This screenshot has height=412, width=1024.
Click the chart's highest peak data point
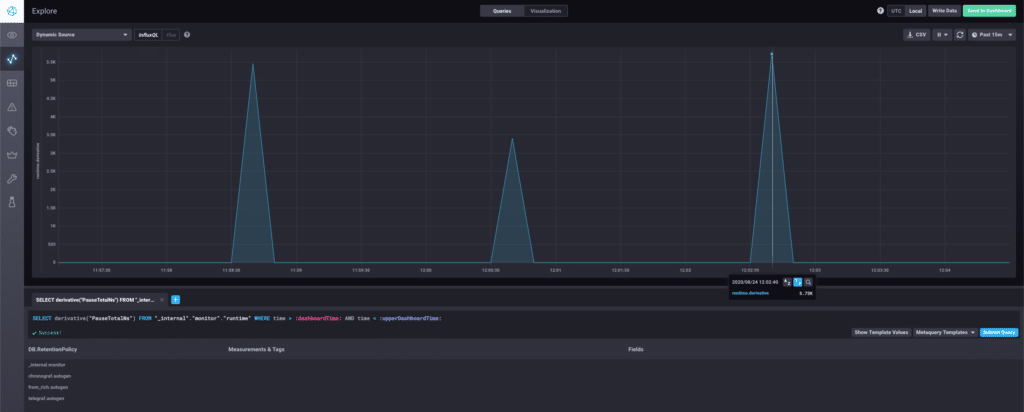[x=771, y=54]
